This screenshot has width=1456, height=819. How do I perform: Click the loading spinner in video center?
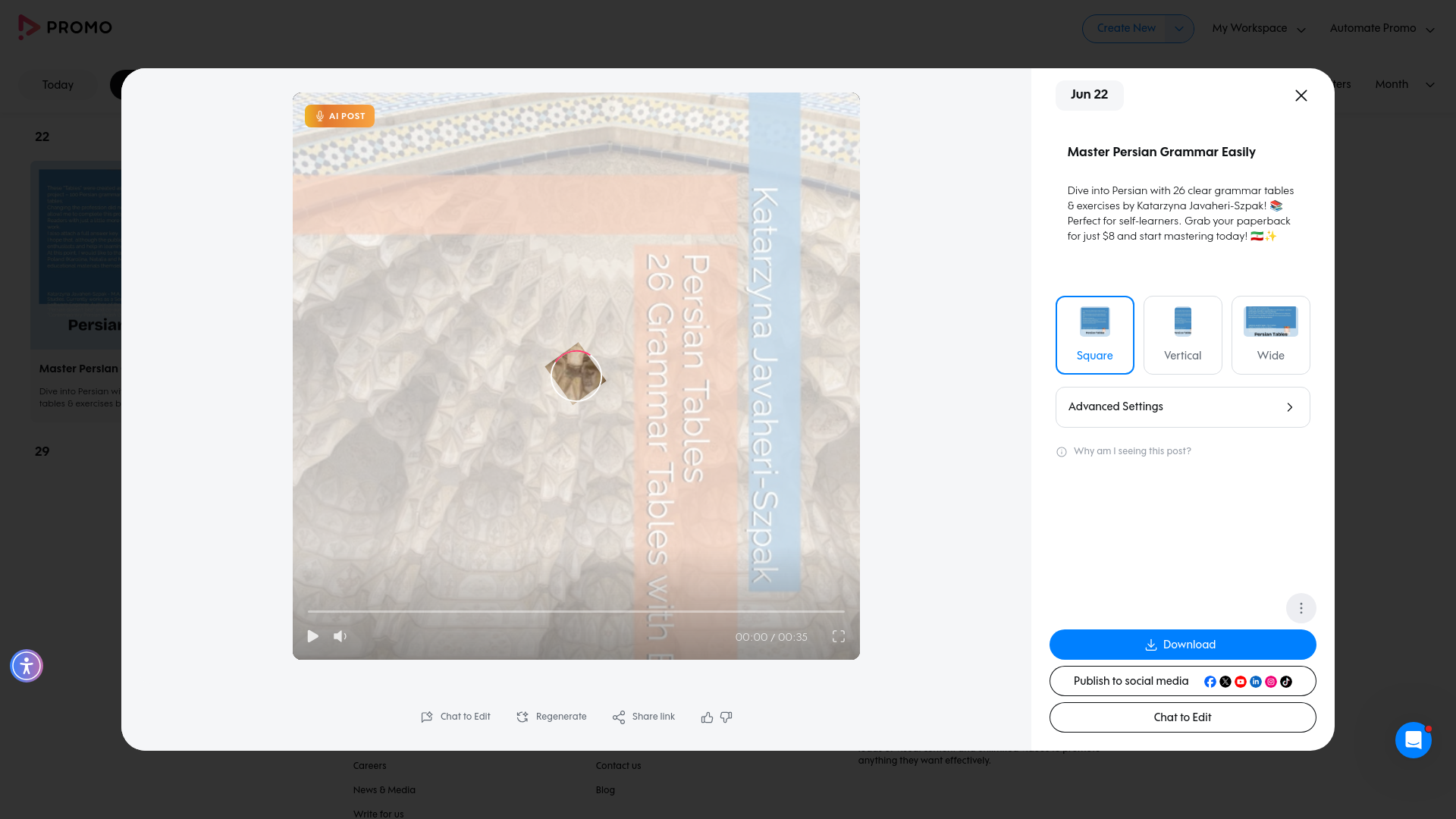[x=576, y=375]
